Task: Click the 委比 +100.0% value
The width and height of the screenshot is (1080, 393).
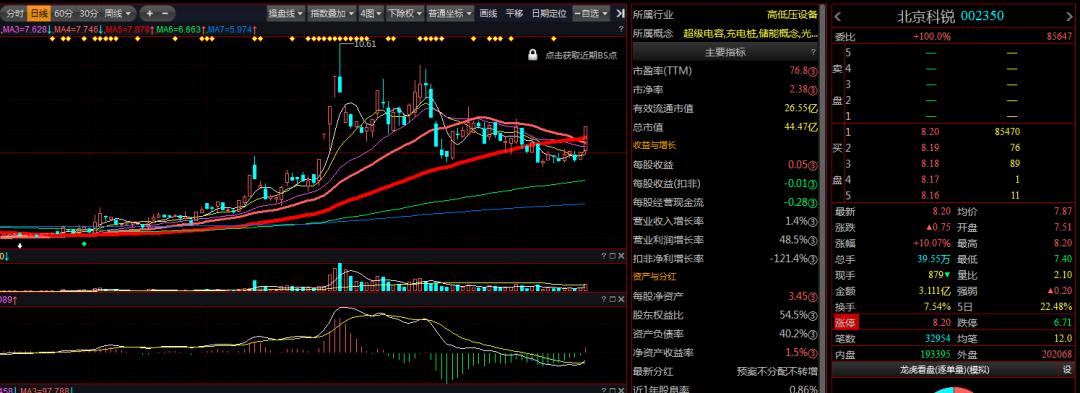Action: [x=931, y=36]
